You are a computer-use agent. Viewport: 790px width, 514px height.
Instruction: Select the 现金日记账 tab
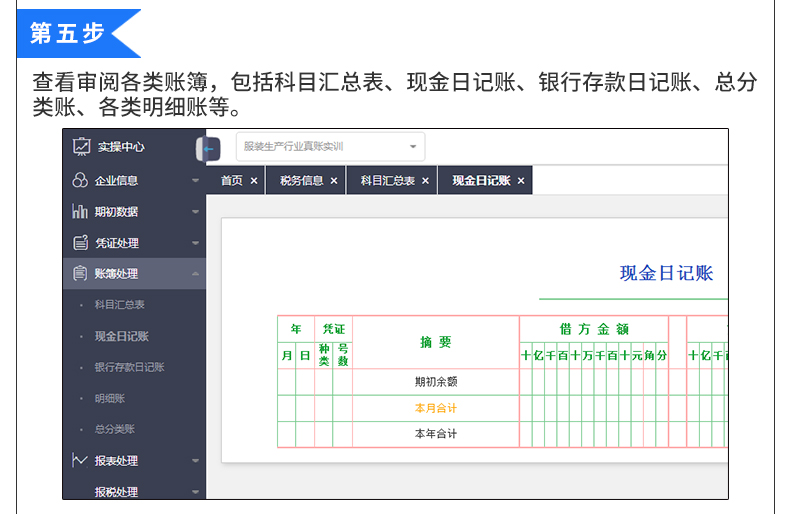pyautogui.click(x=481, y=180)
